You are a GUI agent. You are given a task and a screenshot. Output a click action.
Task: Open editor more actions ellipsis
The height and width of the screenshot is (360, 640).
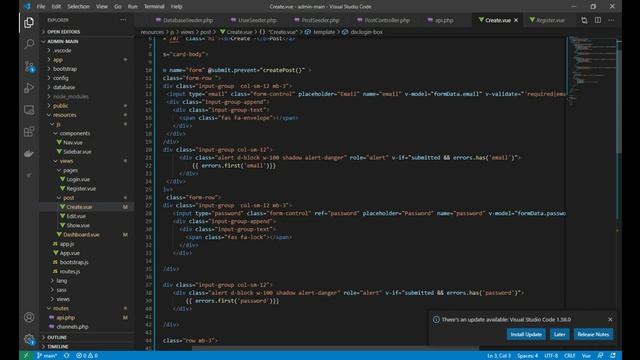[x=611, y=20]
